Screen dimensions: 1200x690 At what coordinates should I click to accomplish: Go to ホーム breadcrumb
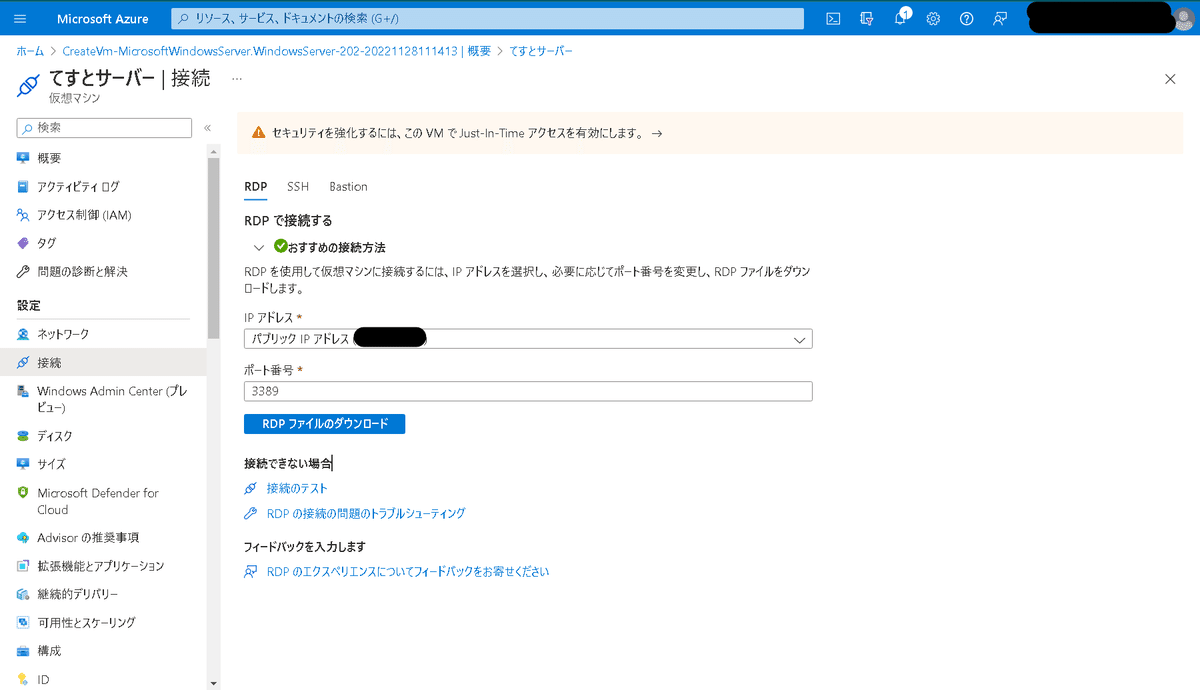tap(30, 50)
